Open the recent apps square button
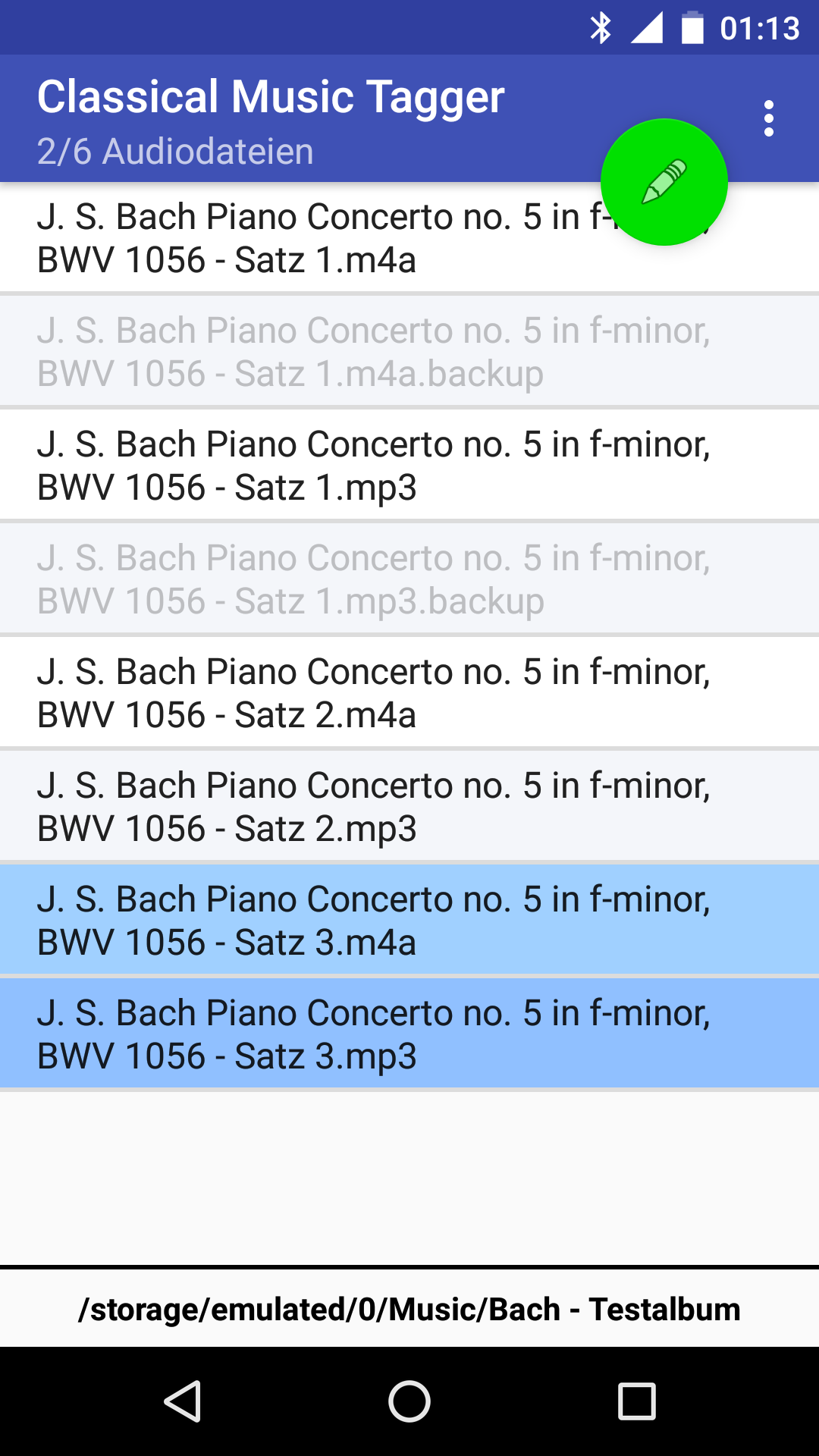 (x=636, y=1401)
